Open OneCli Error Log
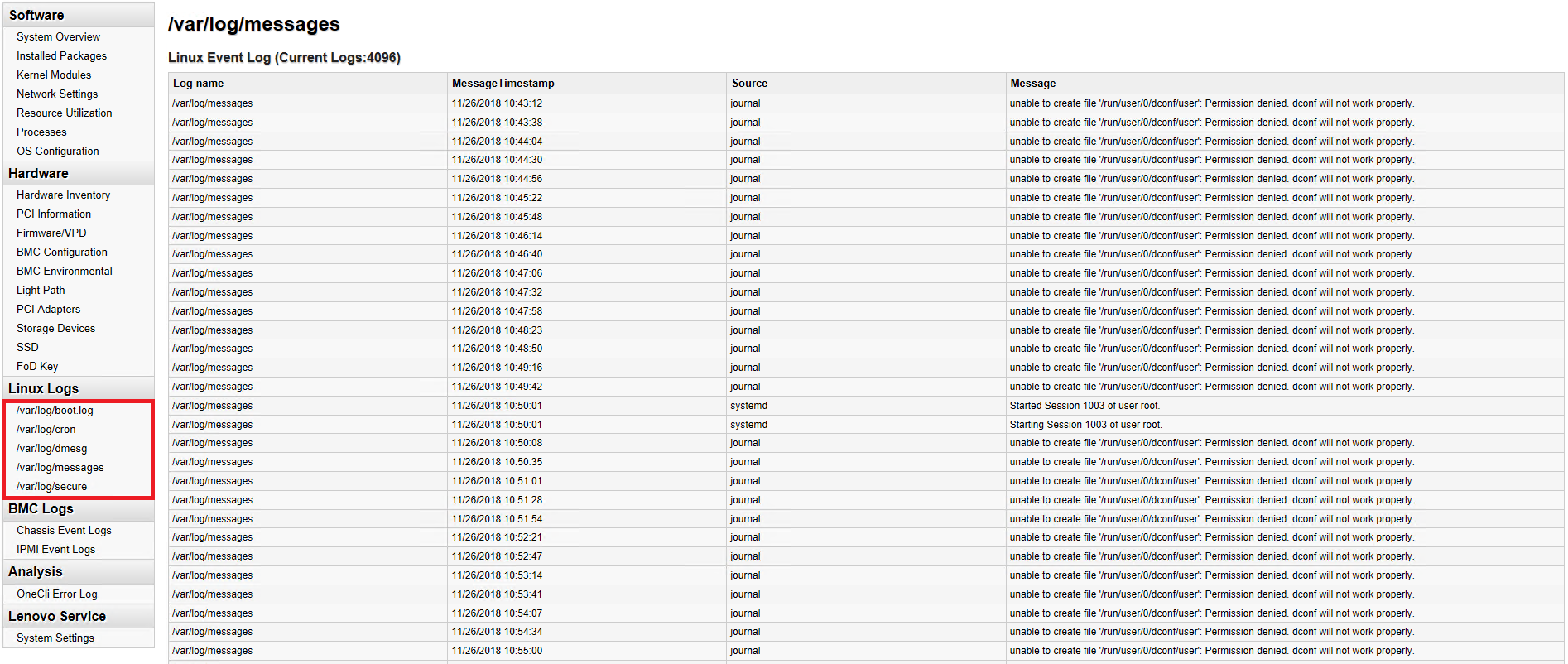 (57, 594)
